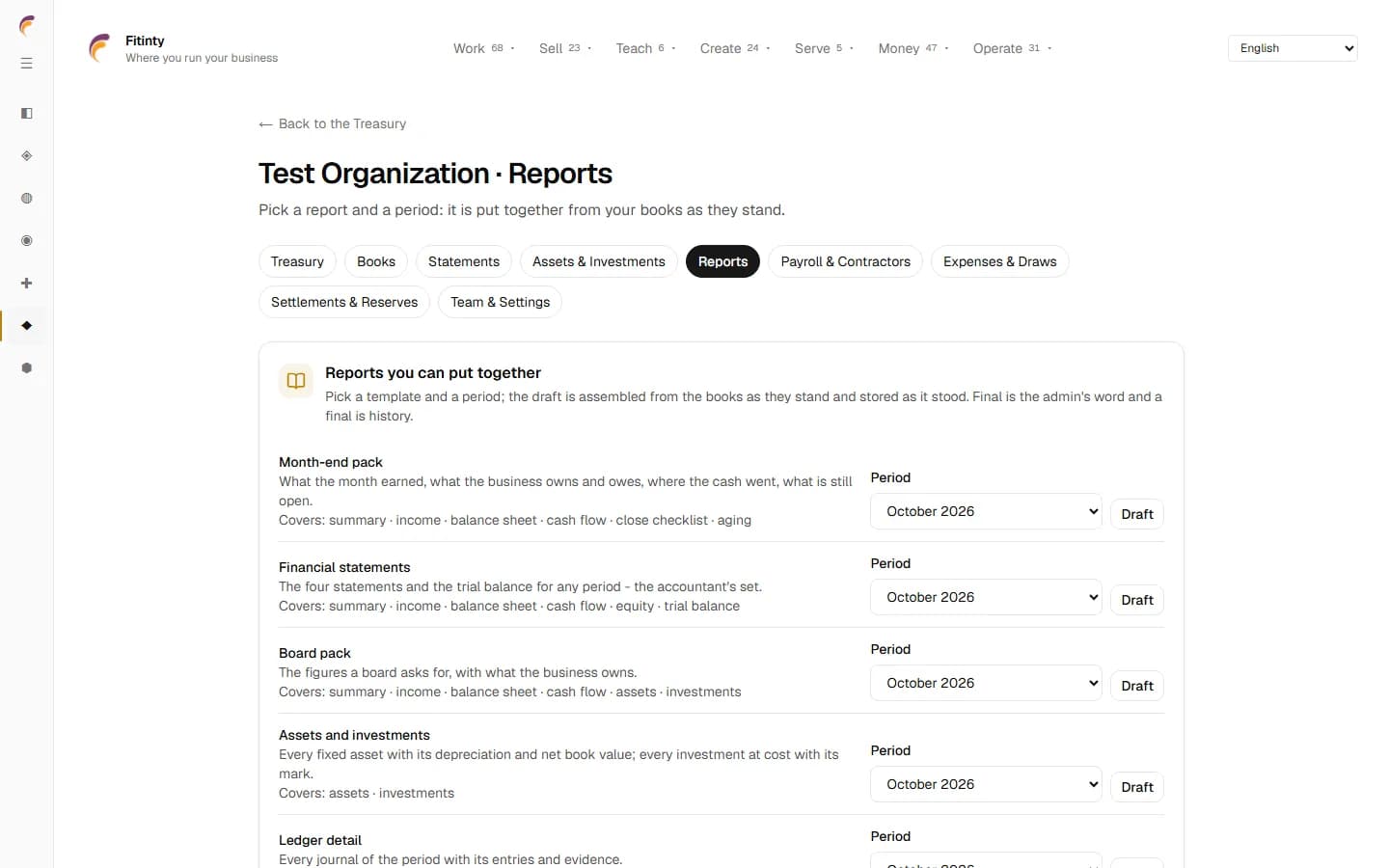Expand the Work menu
1389x868 pixels.
[484, 48]
